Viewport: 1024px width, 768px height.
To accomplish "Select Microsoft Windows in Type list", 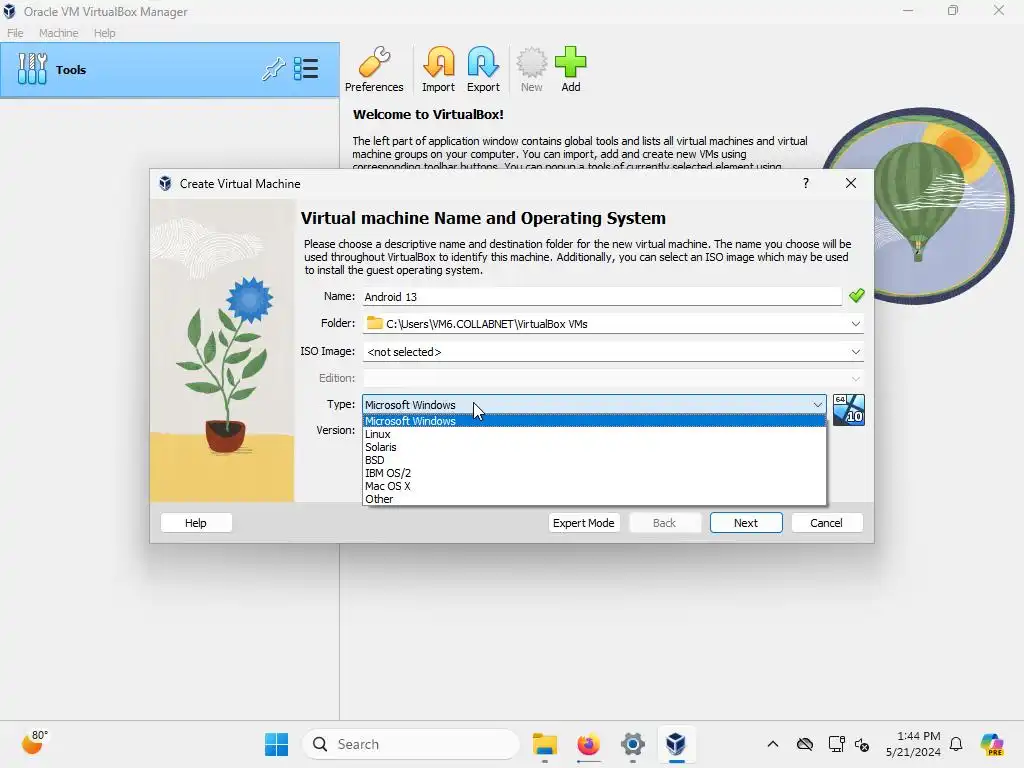I will [x=594, y=421].
